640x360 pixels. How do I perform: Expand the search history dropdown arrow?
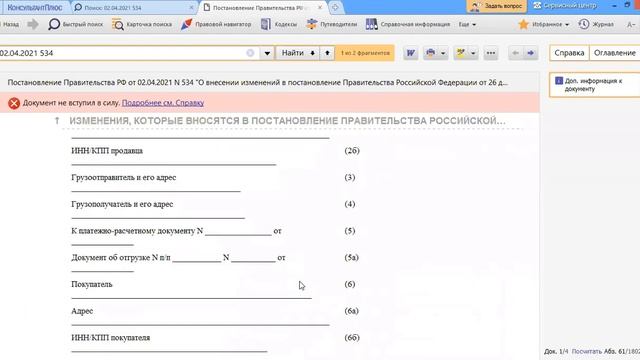(267, 53)
